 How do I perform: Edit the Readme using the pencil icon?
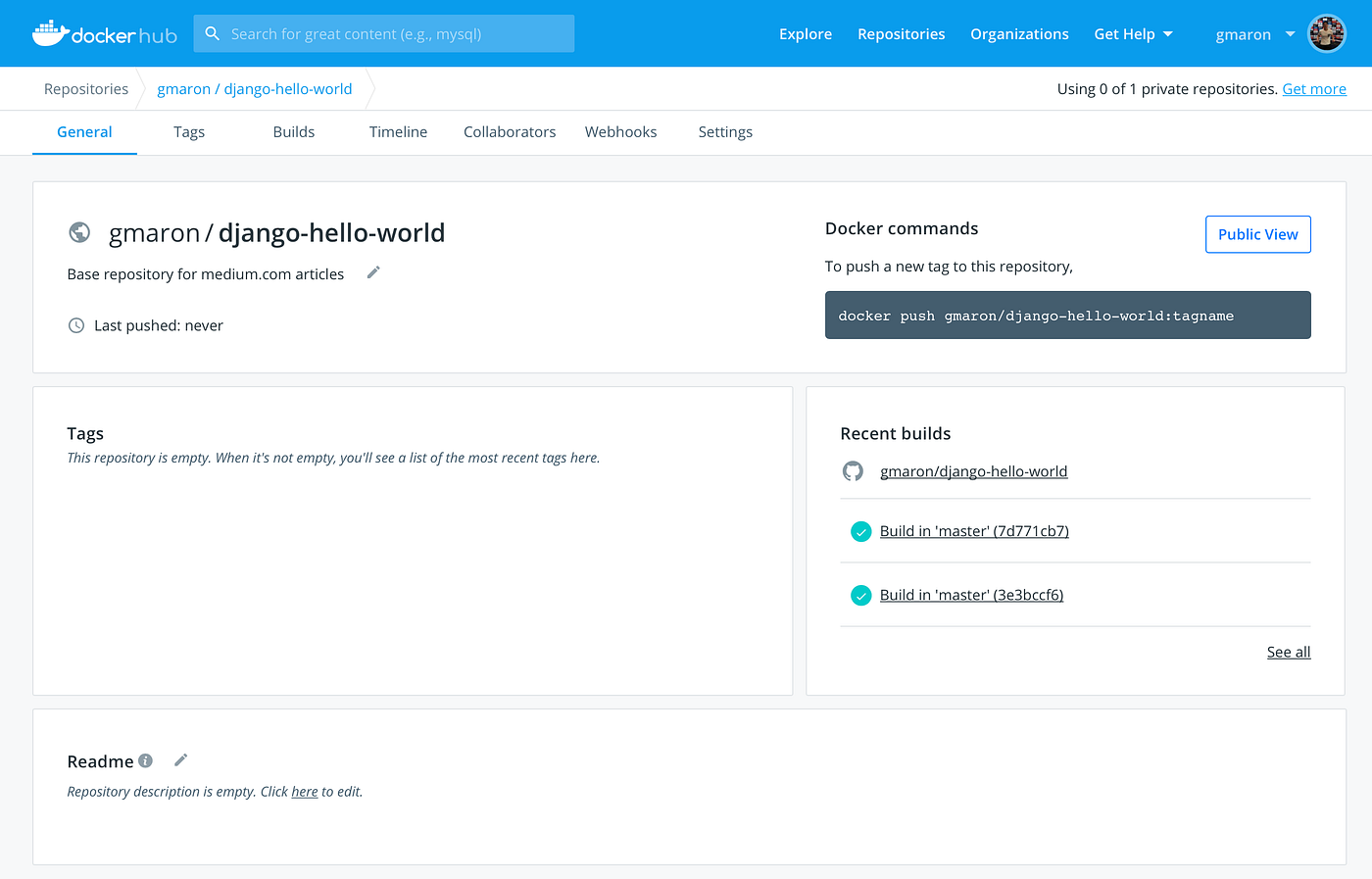tap(180, 759)
